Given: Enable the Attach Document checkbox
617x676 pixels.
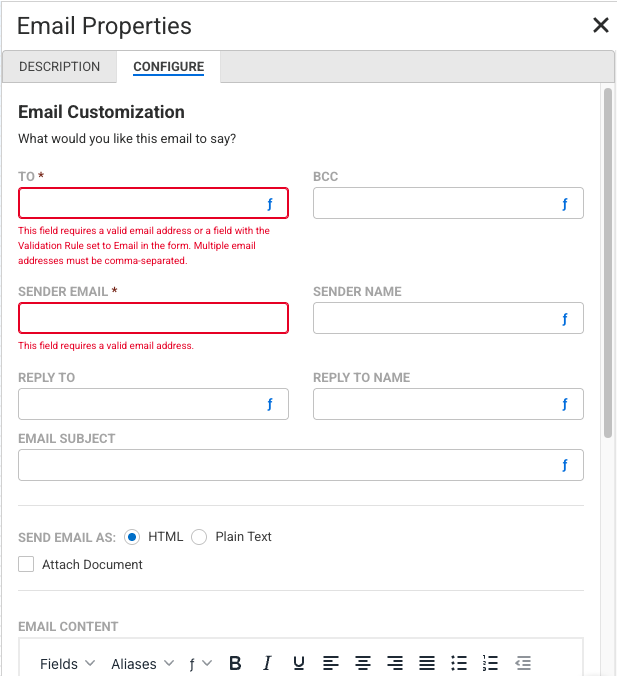Looking at the screenshot, I should point(26,565).
